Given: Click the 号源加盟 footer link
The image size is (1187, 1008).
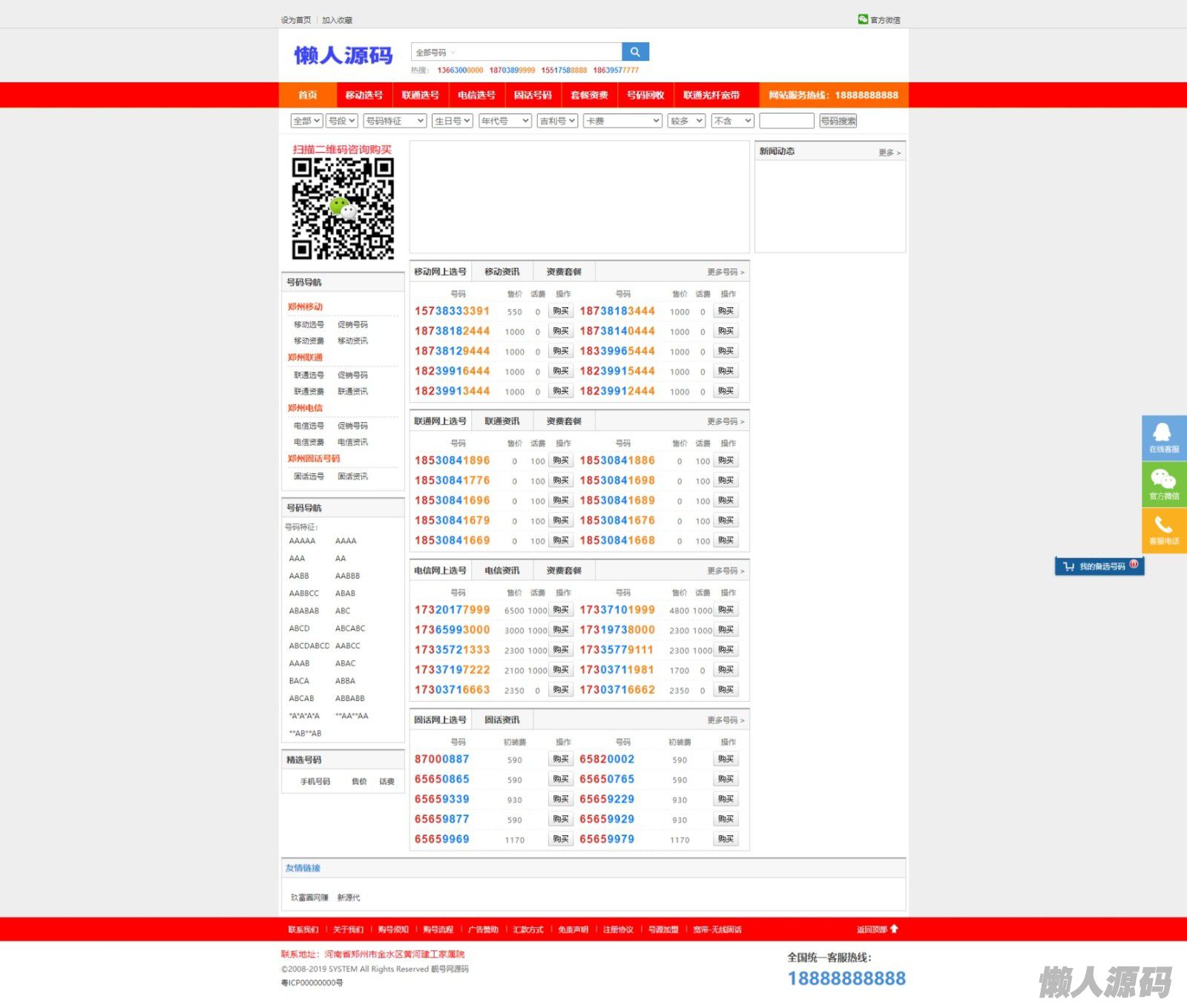Looking at the screenshot, I should [x=663, y=929].
